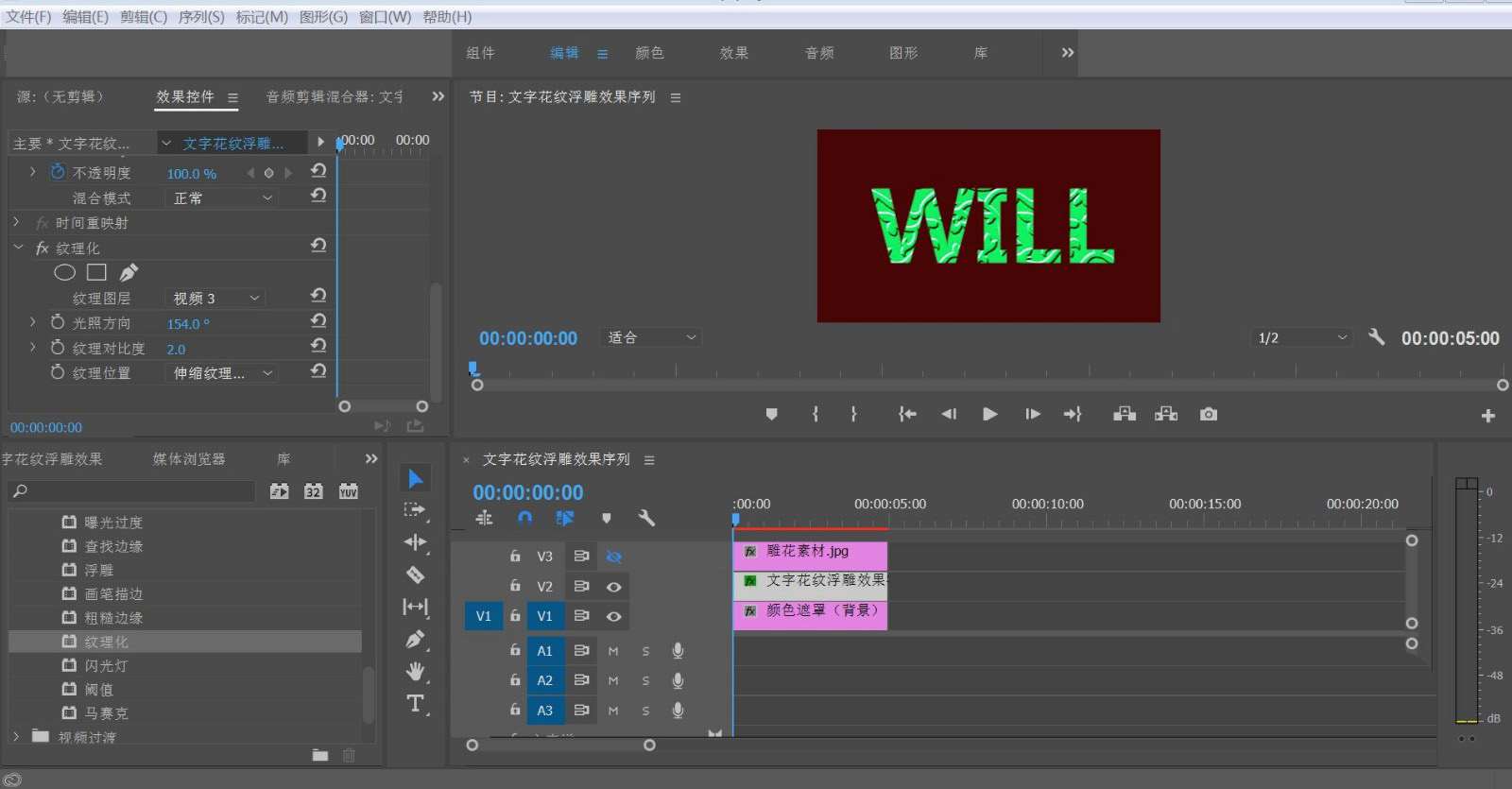Click the effects search field

(x=132, y=491)
